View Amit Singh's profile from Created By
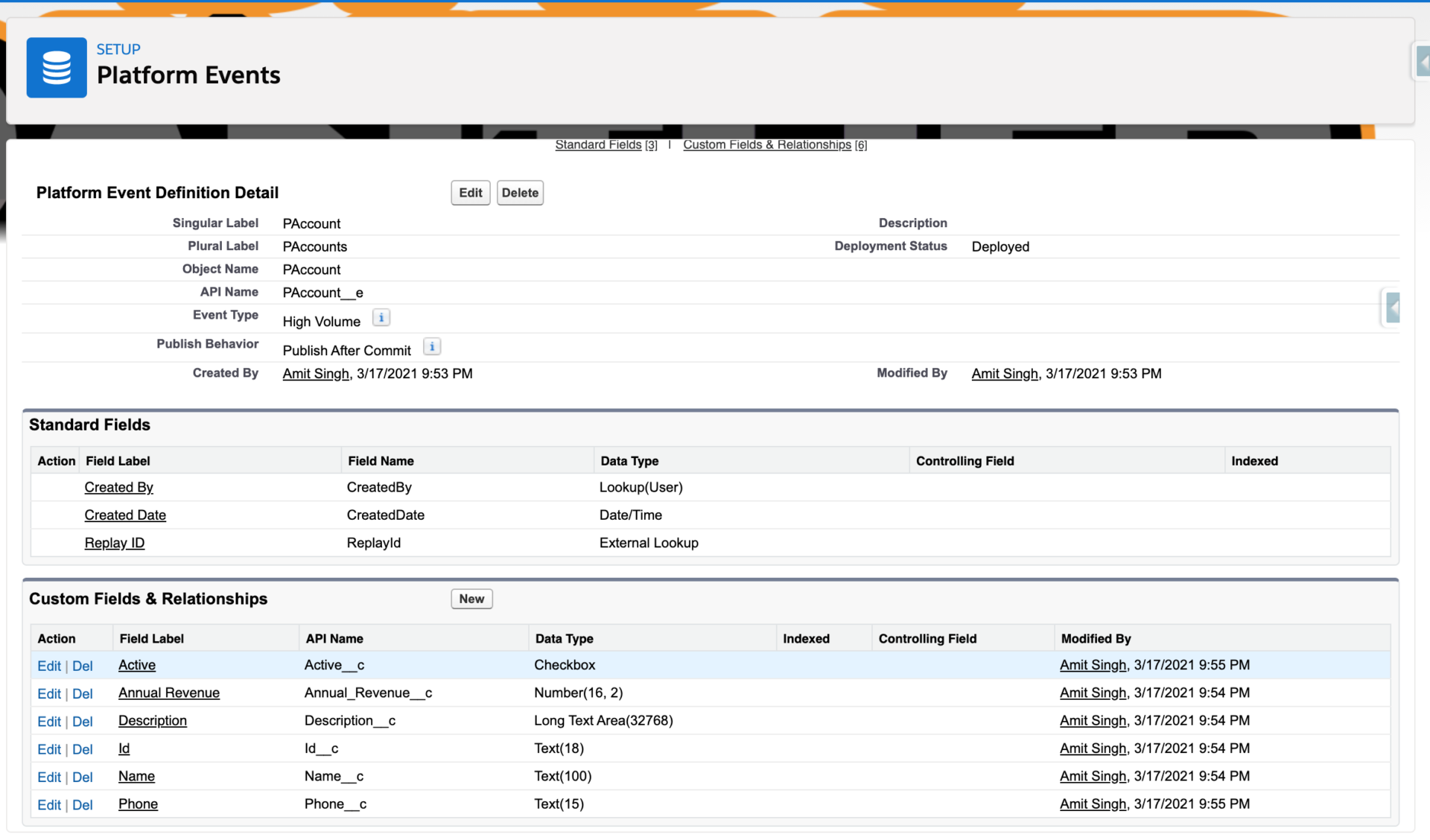 315,373
